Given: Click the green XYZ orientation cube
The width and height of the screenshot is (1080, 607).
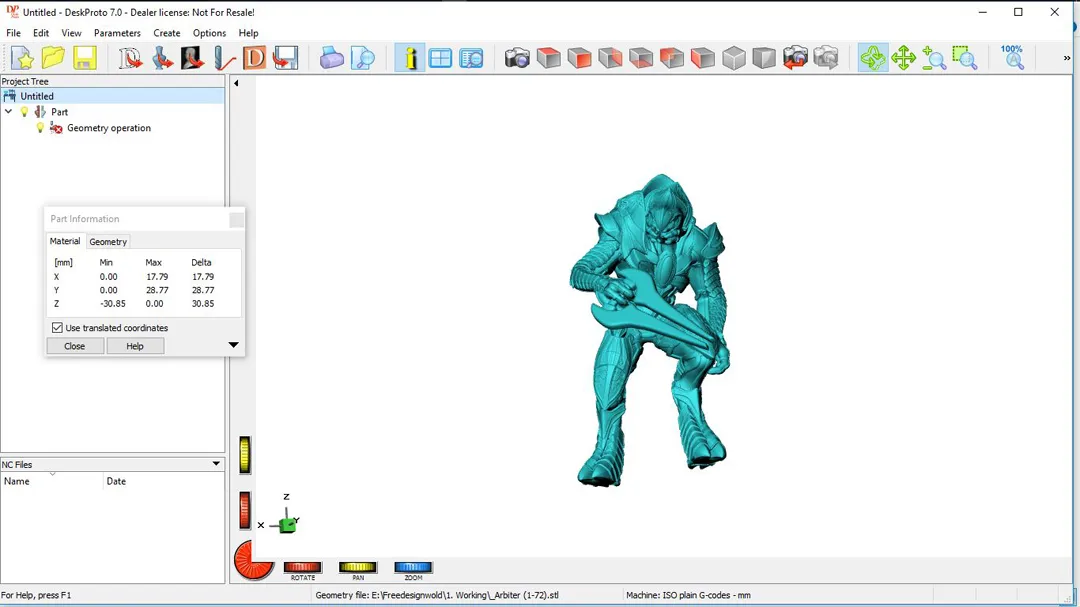Looking at the screenshot, I should tap(287, 525).
